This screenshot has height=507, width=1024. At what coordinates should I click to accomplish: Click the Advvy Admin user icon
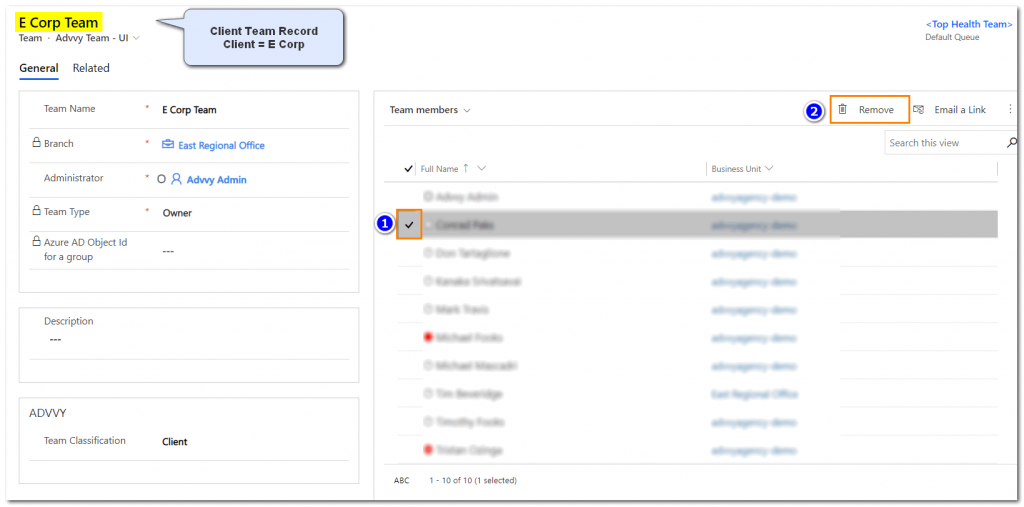tap(176, 179)
